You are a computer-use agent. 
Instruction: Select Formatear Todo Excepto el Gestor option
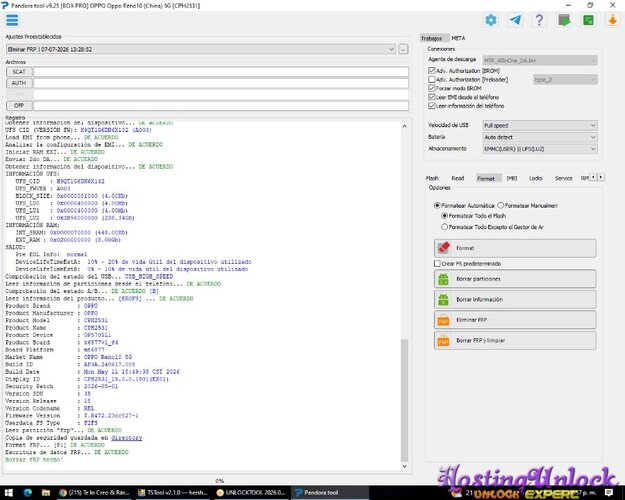[x=444, y=227]
